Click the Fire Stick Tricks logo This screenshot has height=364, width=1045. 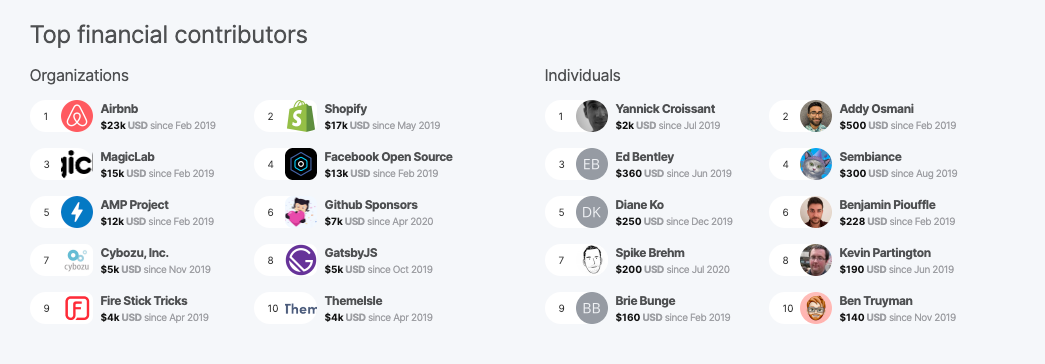click(77, 308)
